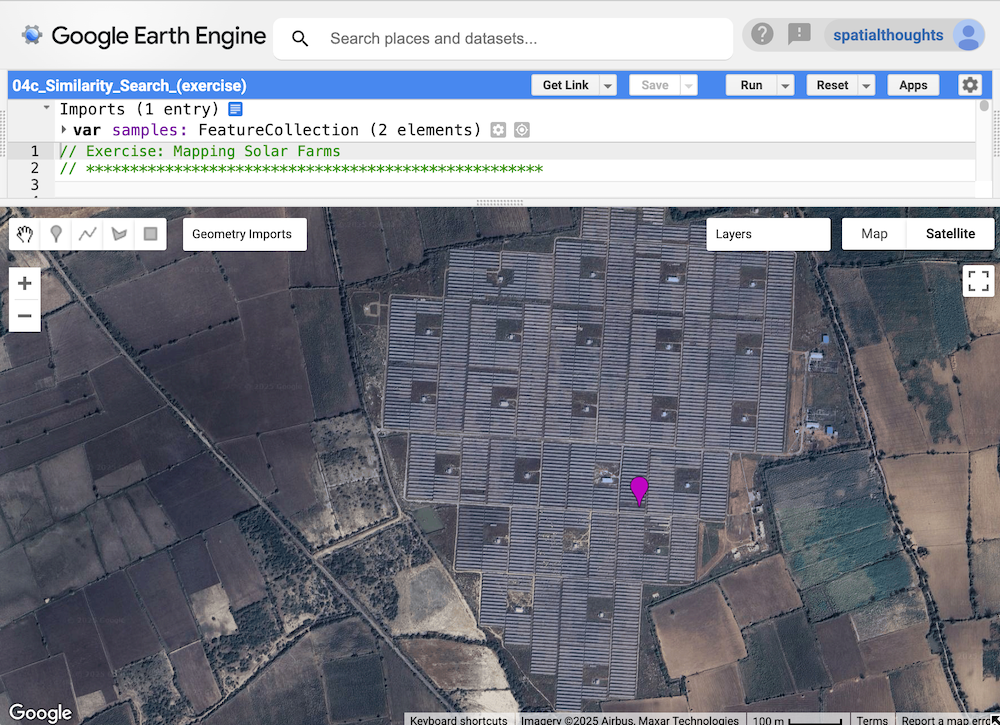Image resolution: width=1000 pixels, height=725 pixels.
Task: Switch to Map view type
Action: (x=874, y=234)
